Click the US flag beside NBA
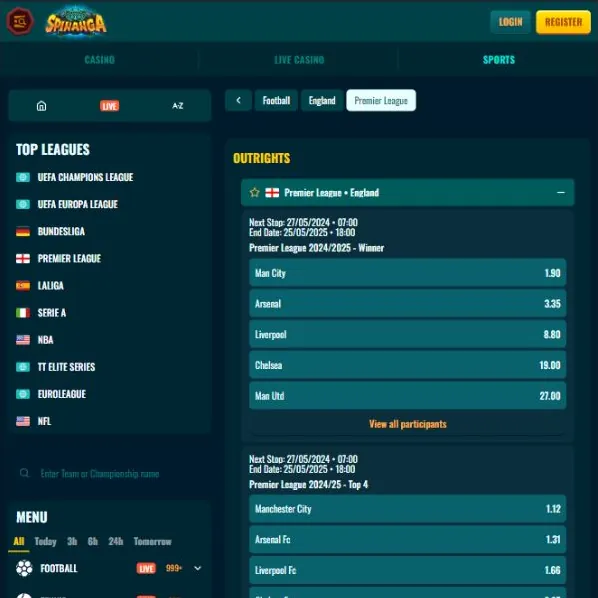Screen dimensions: 598x598 23,340
